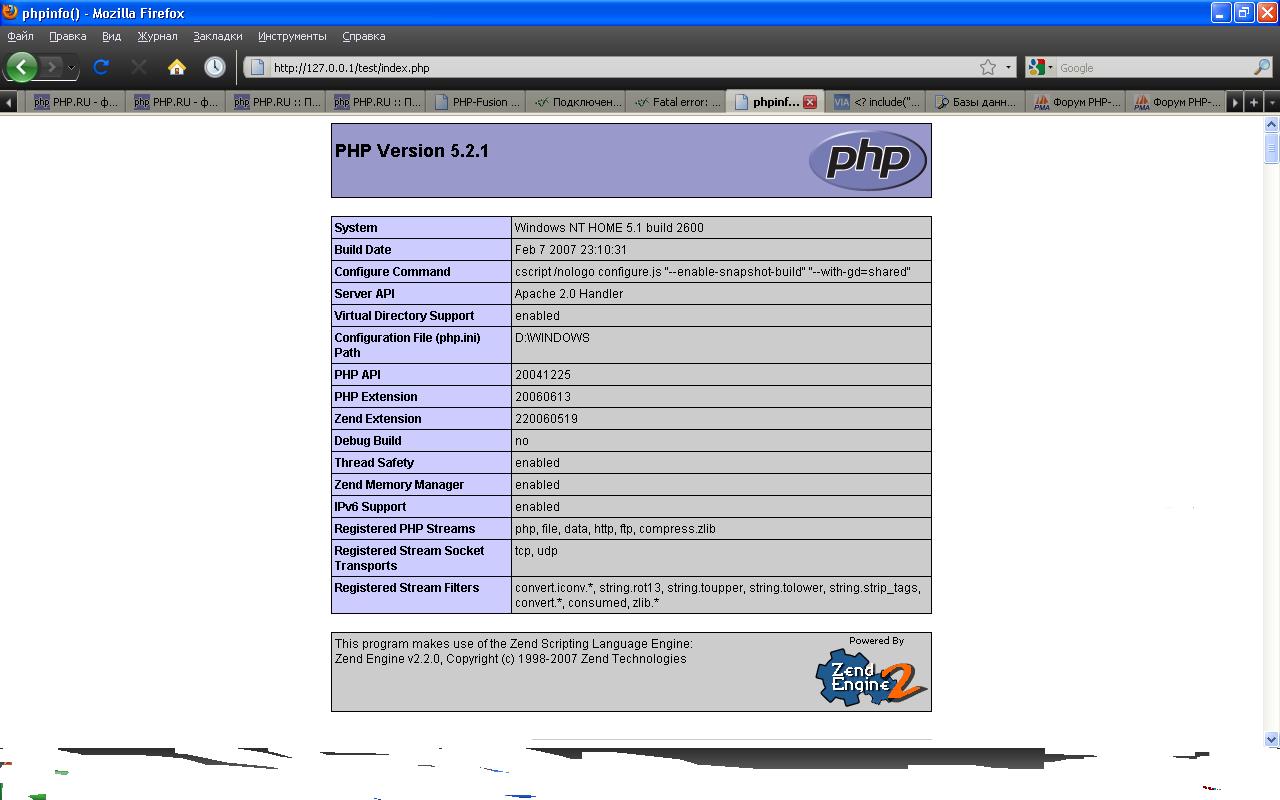Click the Apache 2.0 Handler value

(569, 294)
